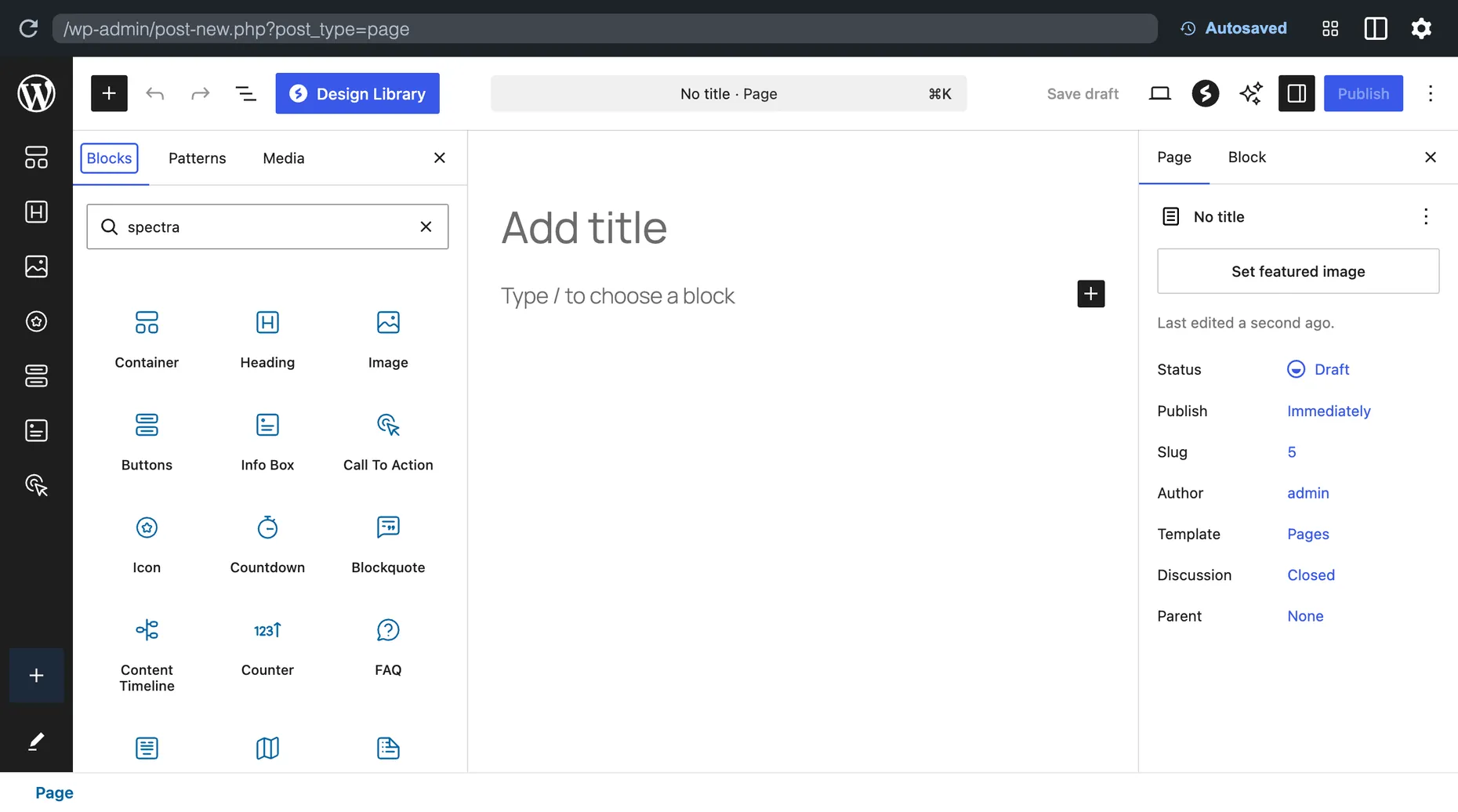Open device preview laptop icon
Screen dimensions: 1458x812
1159,93
